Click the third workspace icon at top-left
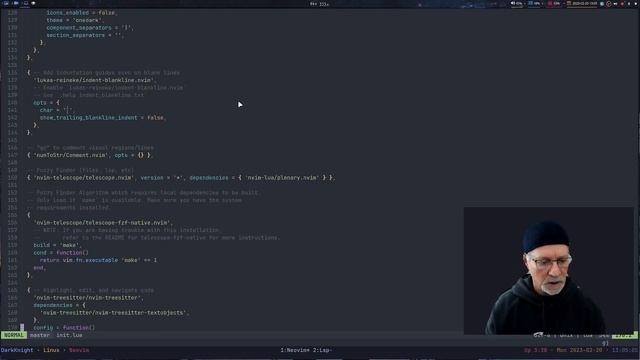This screenshot has width=640, height=360. click(26, 3)
